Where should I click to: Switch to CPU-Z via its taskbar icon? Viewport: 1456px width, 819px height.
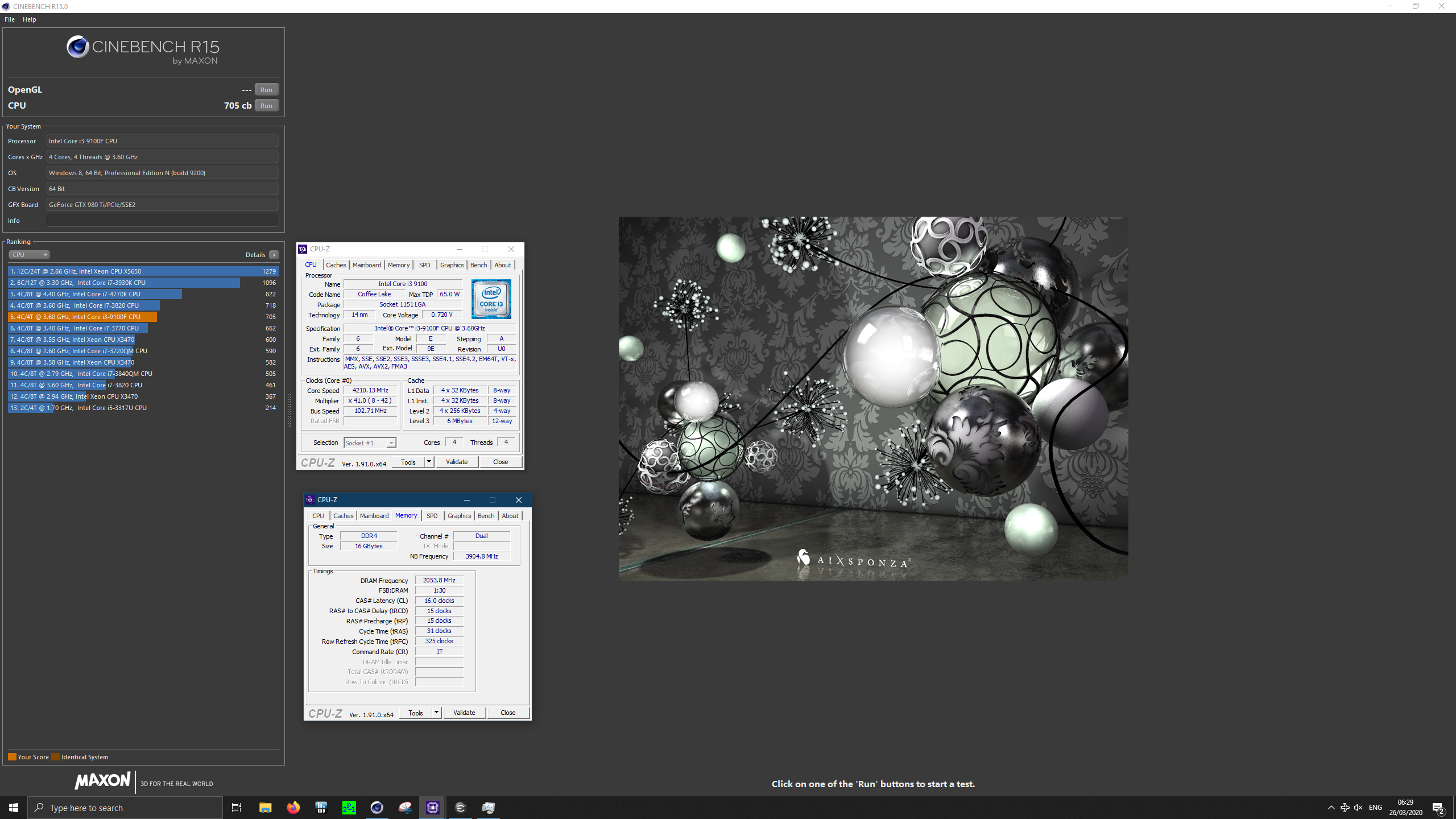pos(433,808)
